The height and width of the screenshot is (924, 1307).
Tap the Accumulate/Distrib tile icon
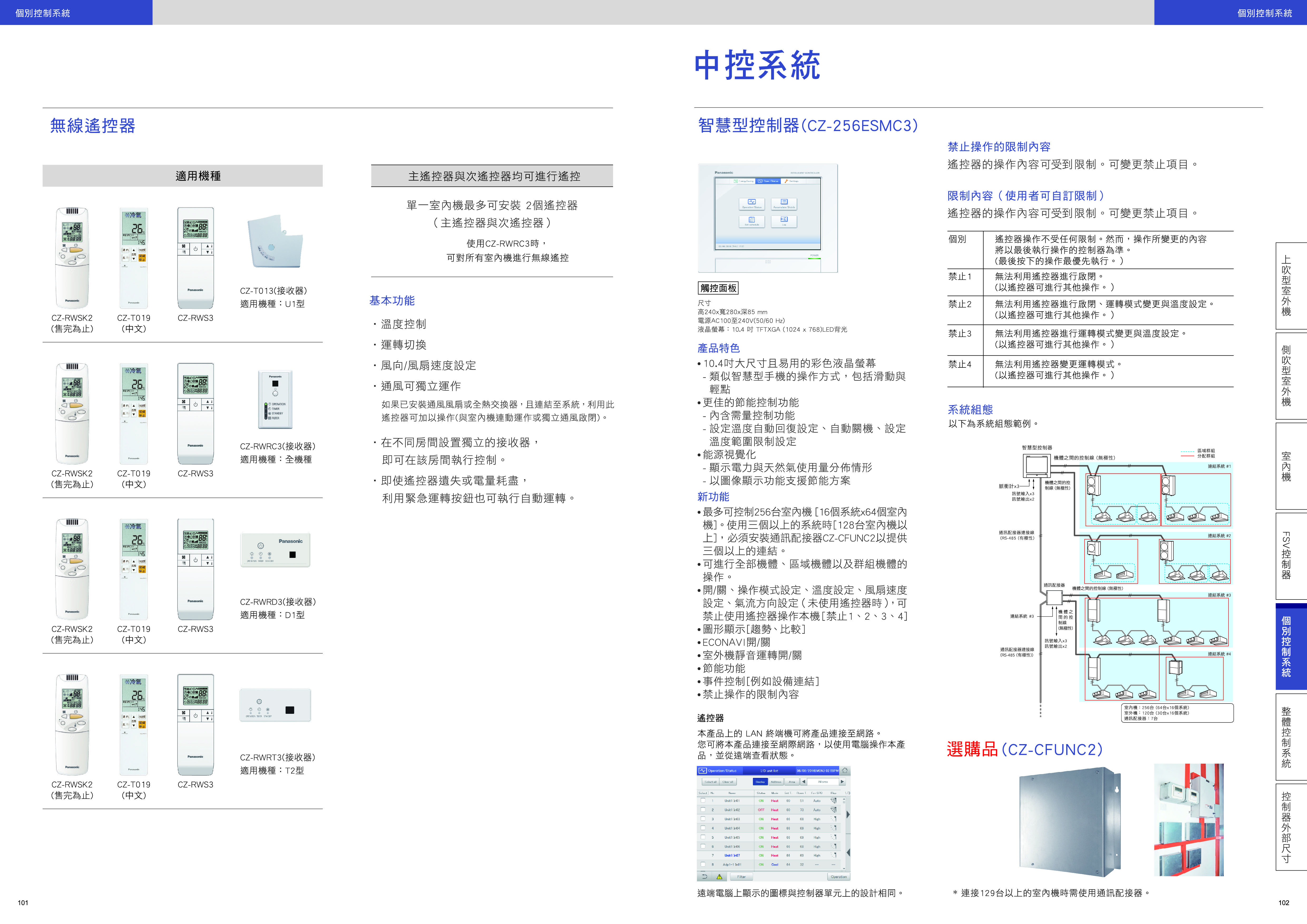pyautogui.click(x=784, y=202)
